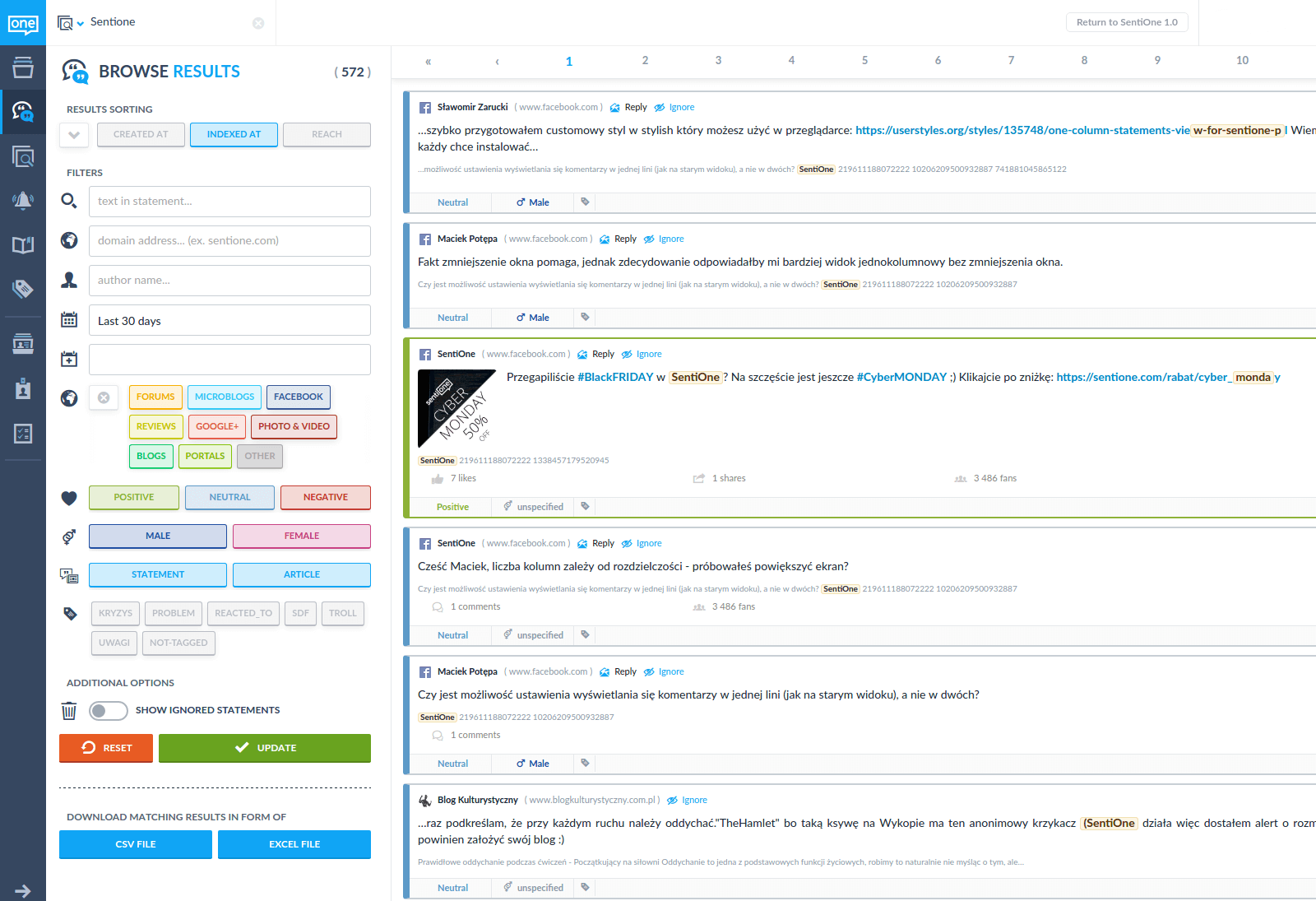Filter by Article type
Screen dimensions: 1316x901
coord(302,574)
